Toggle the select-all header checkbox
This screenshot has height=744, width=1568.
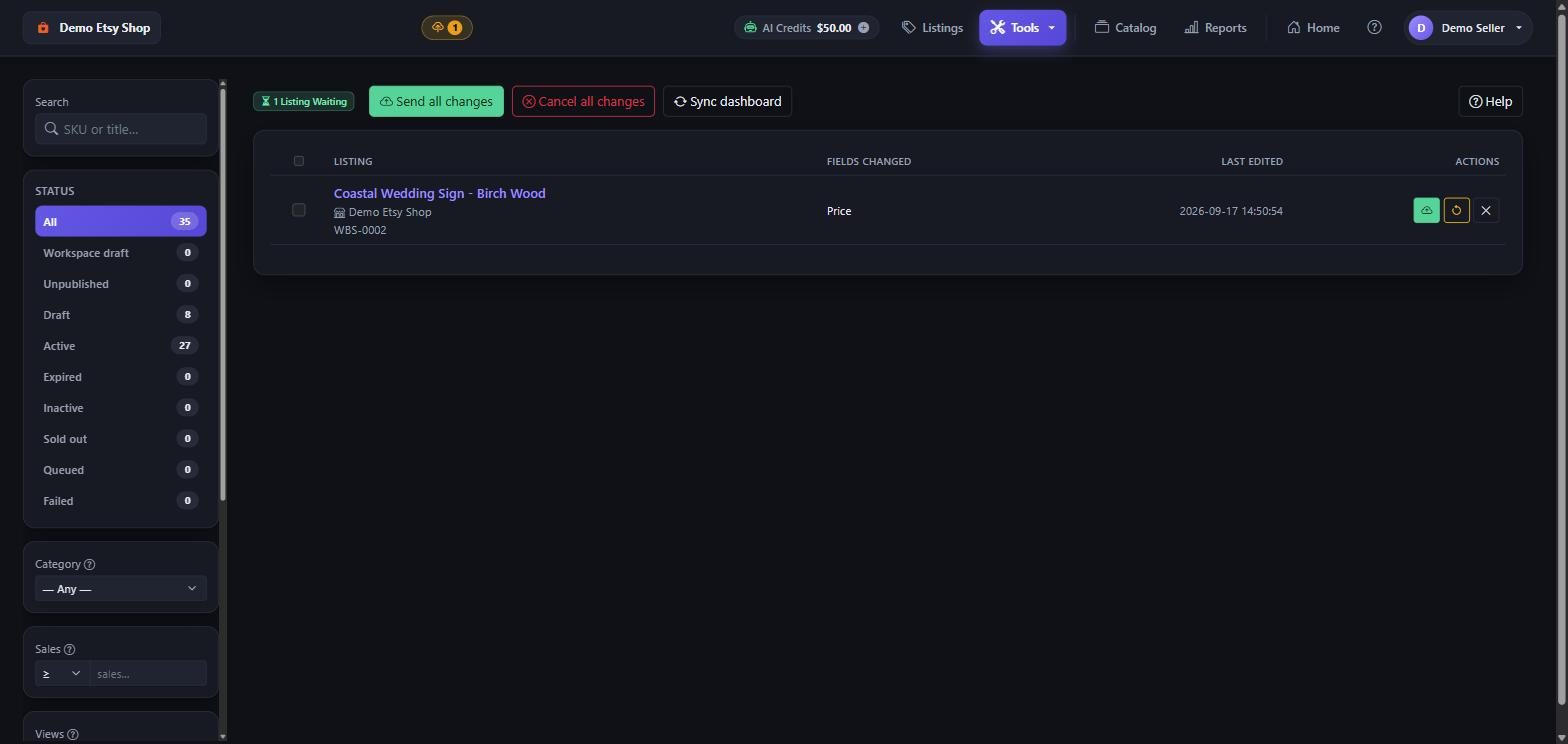298,161
